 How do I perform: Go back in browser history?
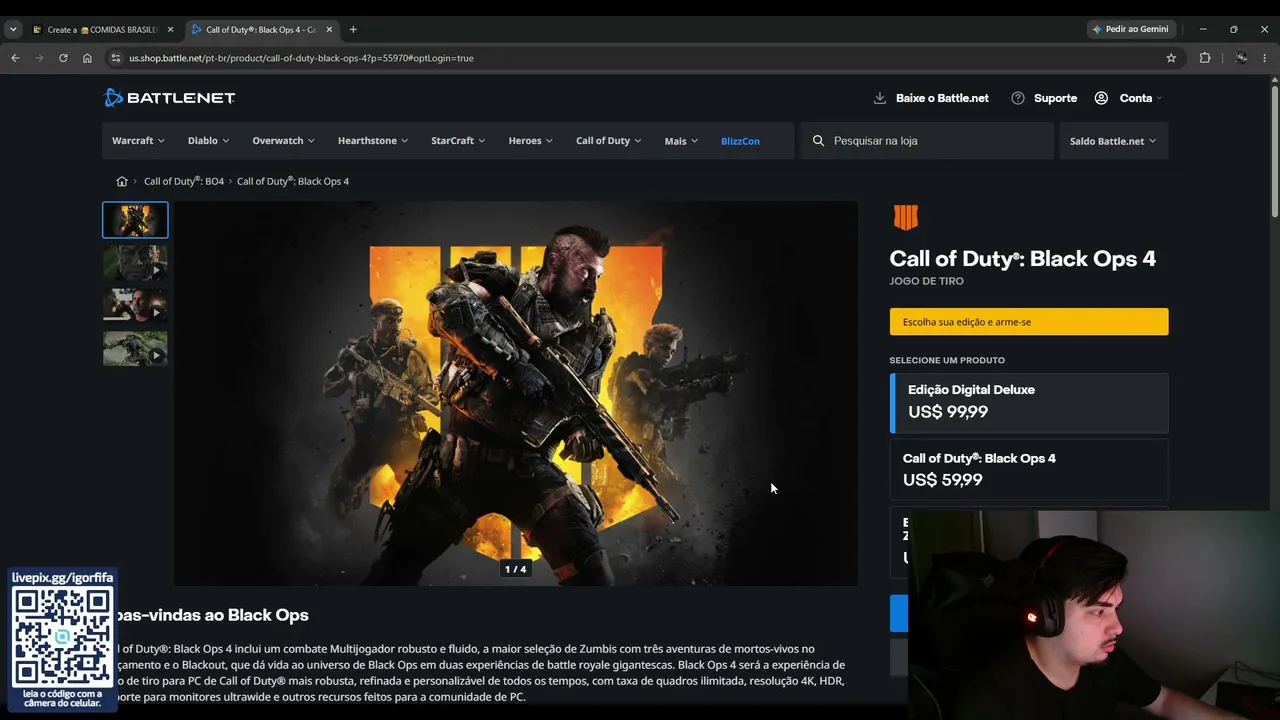pyautogui.click(x=15, y=58)
